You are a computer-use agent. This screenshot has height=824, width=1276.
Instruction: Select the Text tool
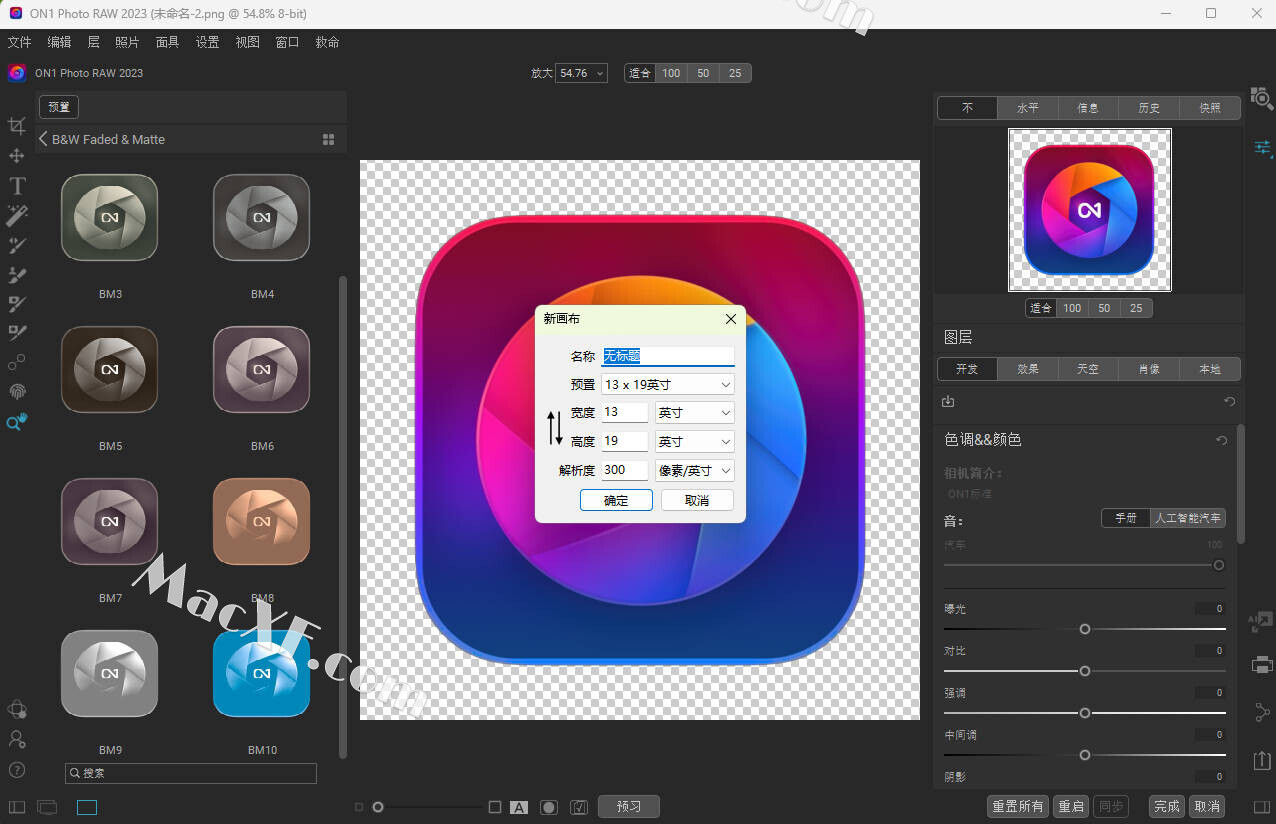17,186
